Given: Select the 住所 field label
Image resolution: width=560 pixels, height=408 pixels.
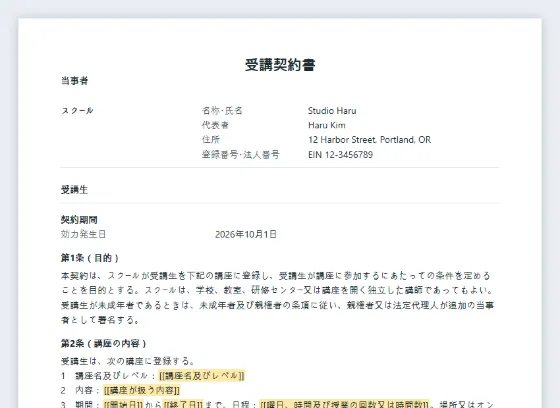Looking at the screenshot, I should click(211, 140).
